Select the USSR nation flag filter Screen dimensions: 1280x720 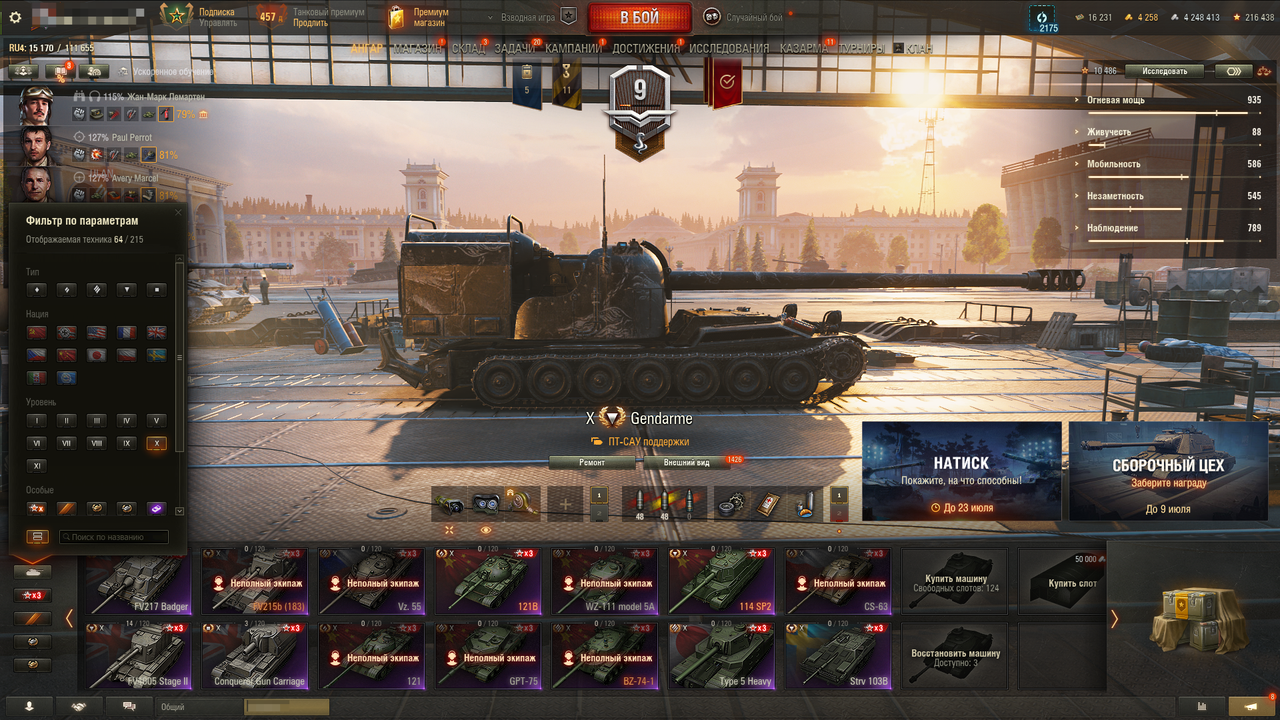point(37,332)
